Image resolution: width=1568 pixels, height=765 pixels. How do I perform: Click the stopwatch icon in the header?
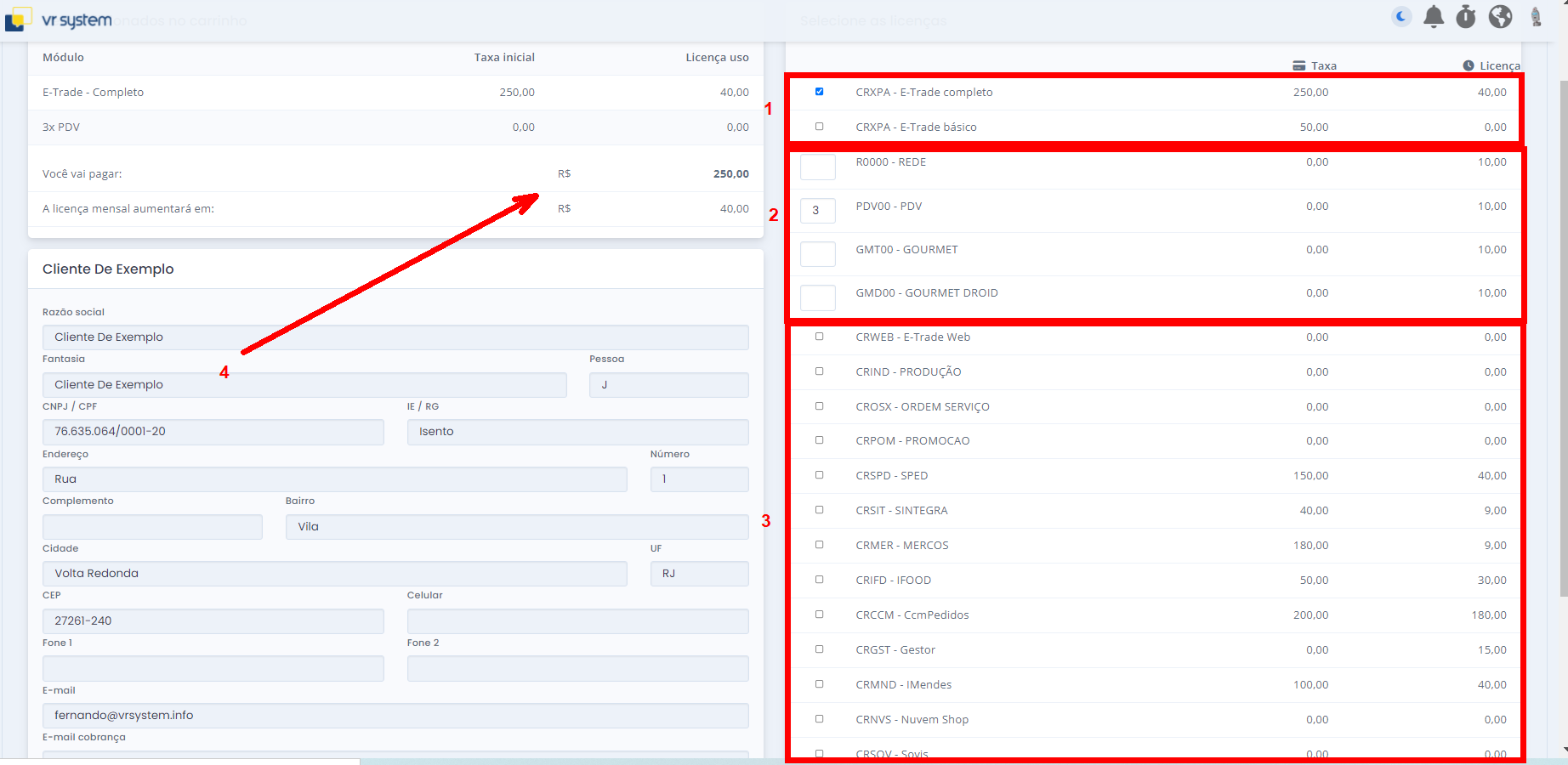point(1466,16)
